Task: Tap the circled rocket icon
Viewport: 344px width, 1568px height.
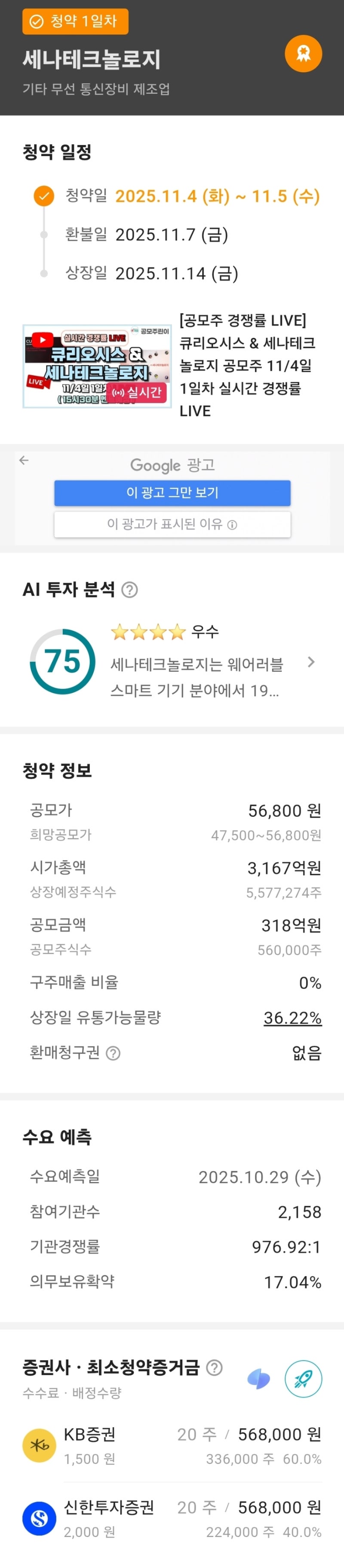Action: pos(303,1379)
